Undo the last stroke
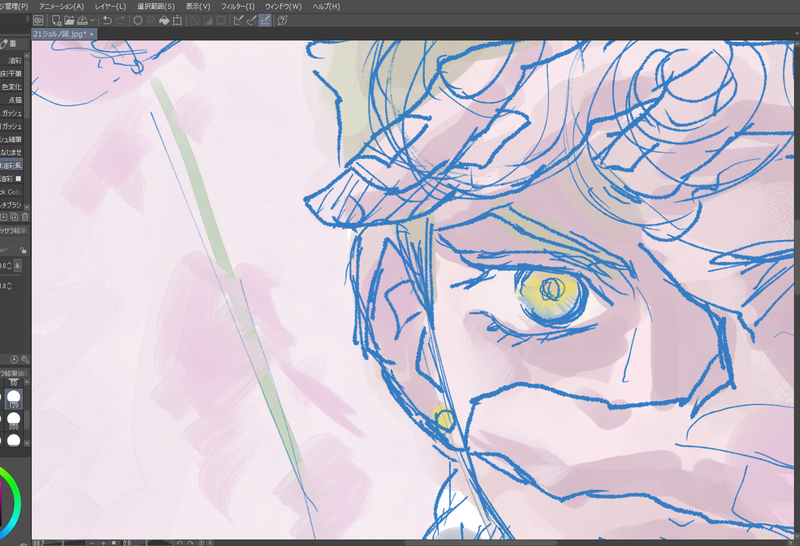800x546 pixels. 107,20
